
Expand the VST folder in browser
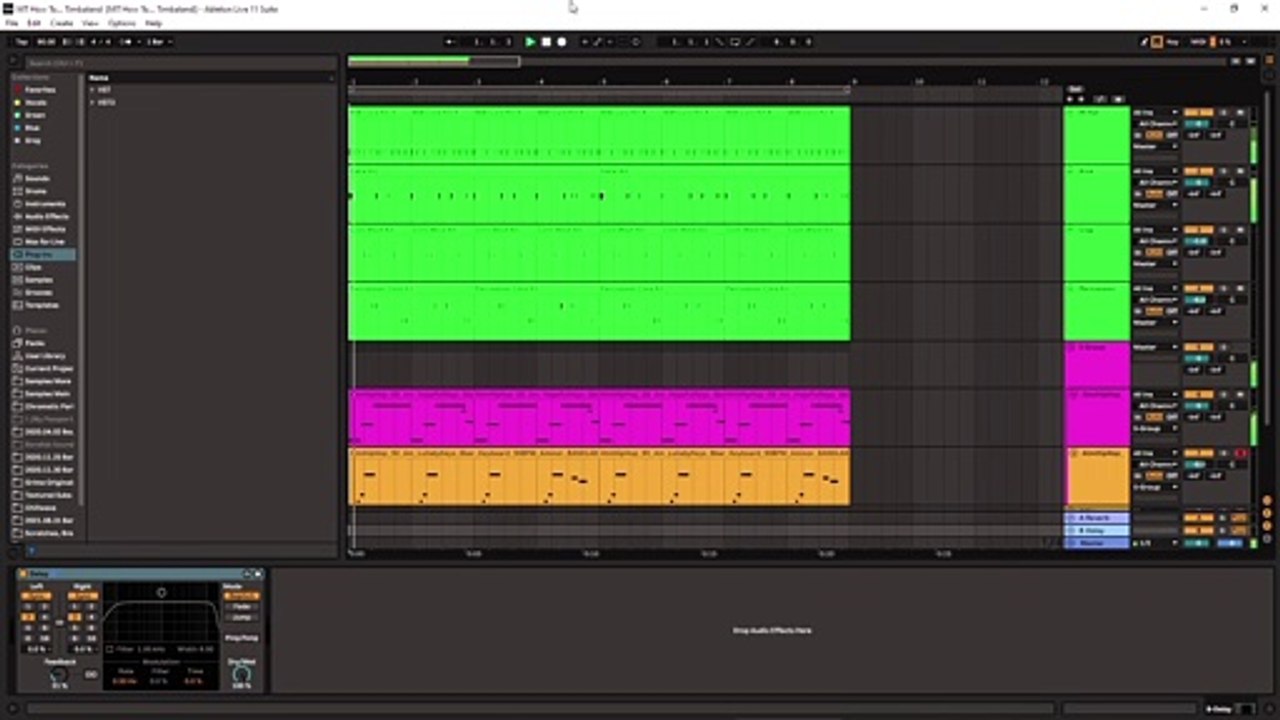[92, 90]
